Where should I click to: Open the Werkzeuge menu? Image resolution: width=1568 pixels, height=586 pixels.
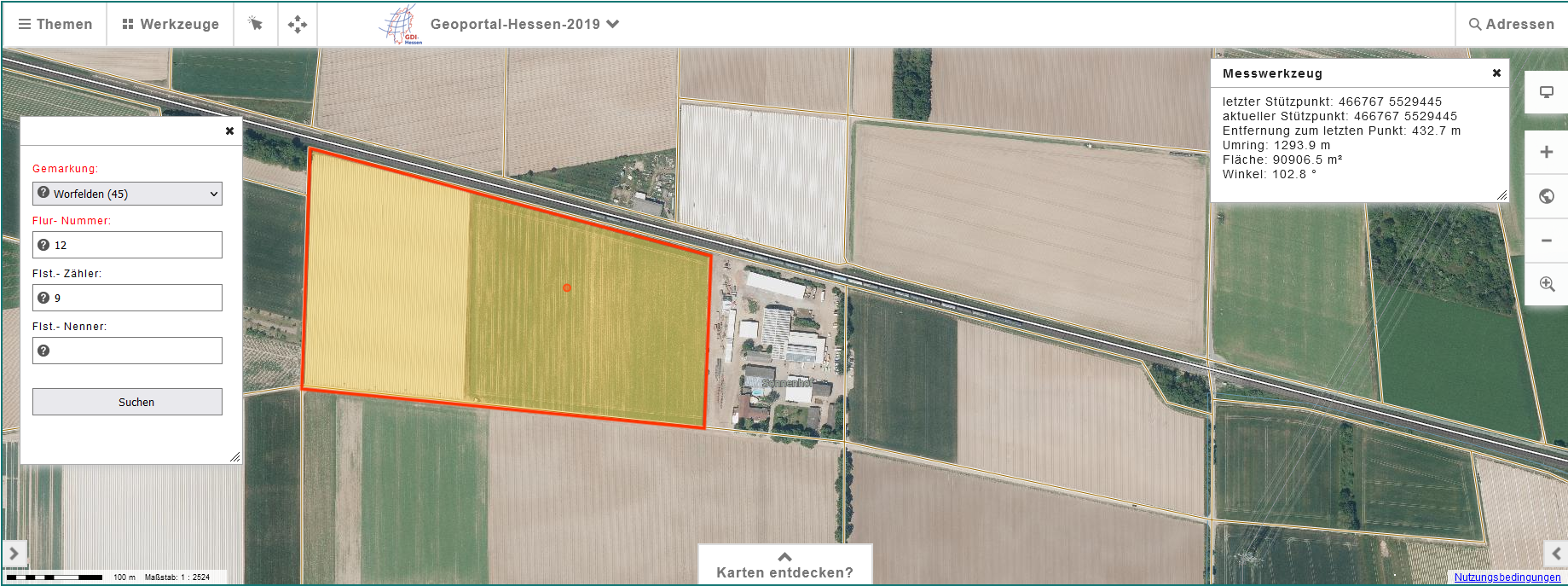[171, 24]
